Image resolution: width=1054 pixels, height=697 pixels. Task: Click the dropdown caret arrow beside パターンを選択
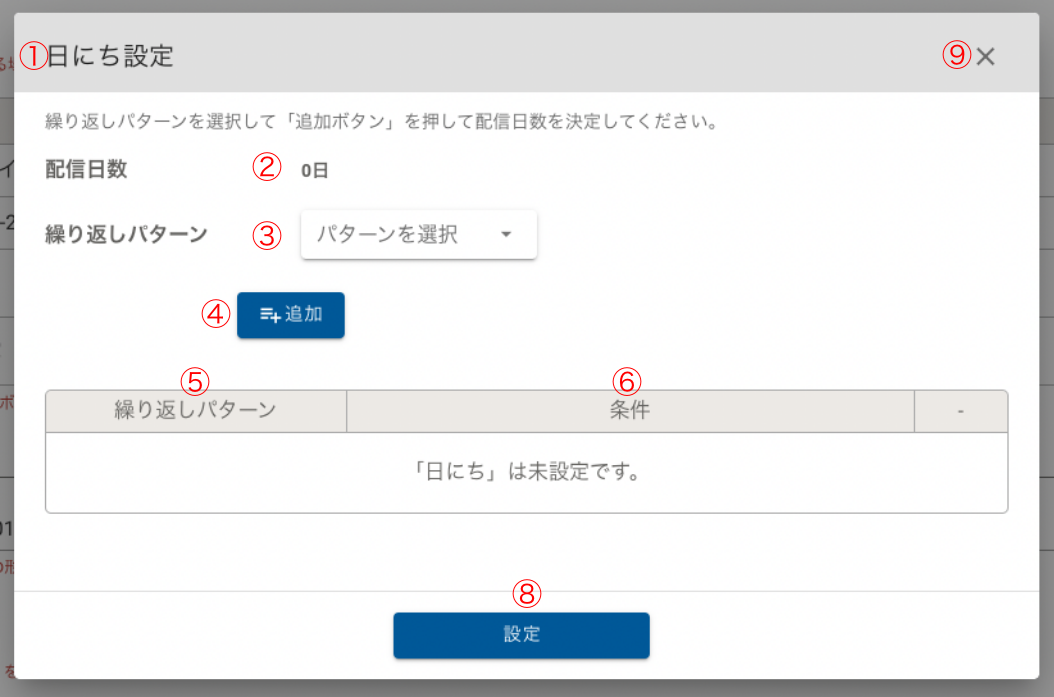[506, 235]
